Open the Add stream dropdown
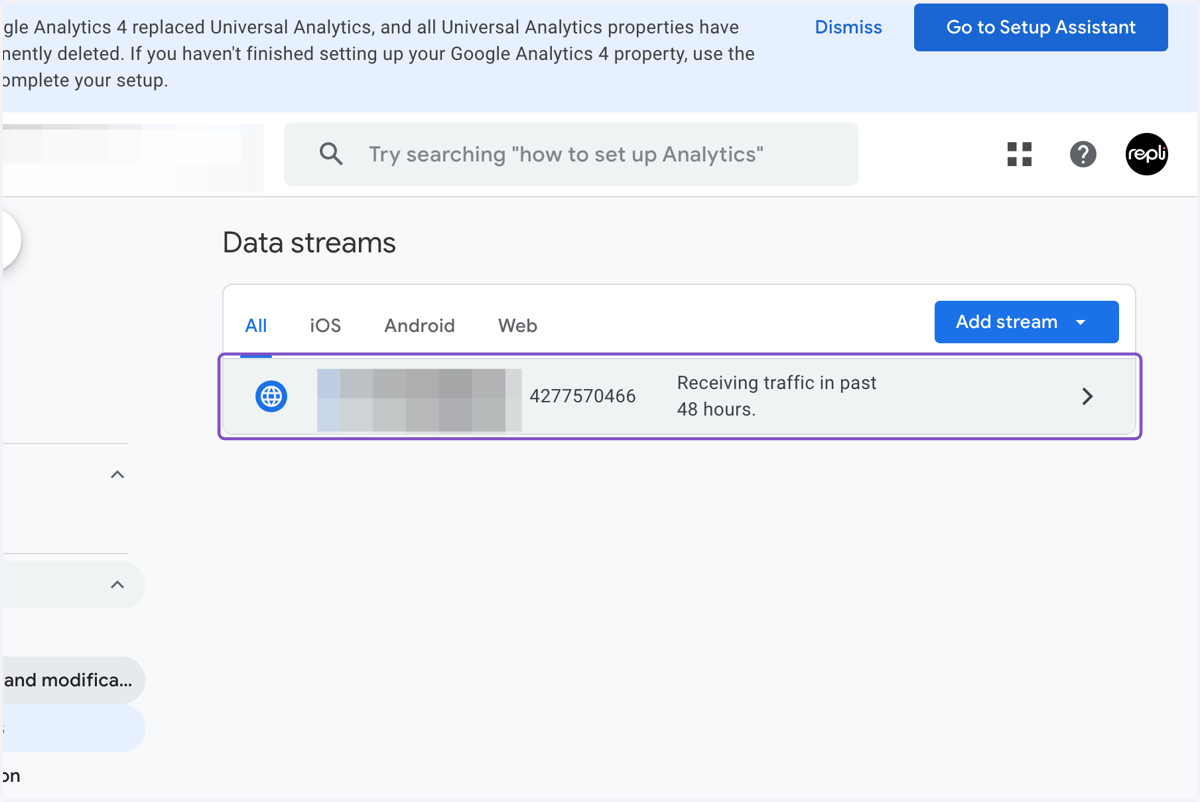 click(1026, 322)
